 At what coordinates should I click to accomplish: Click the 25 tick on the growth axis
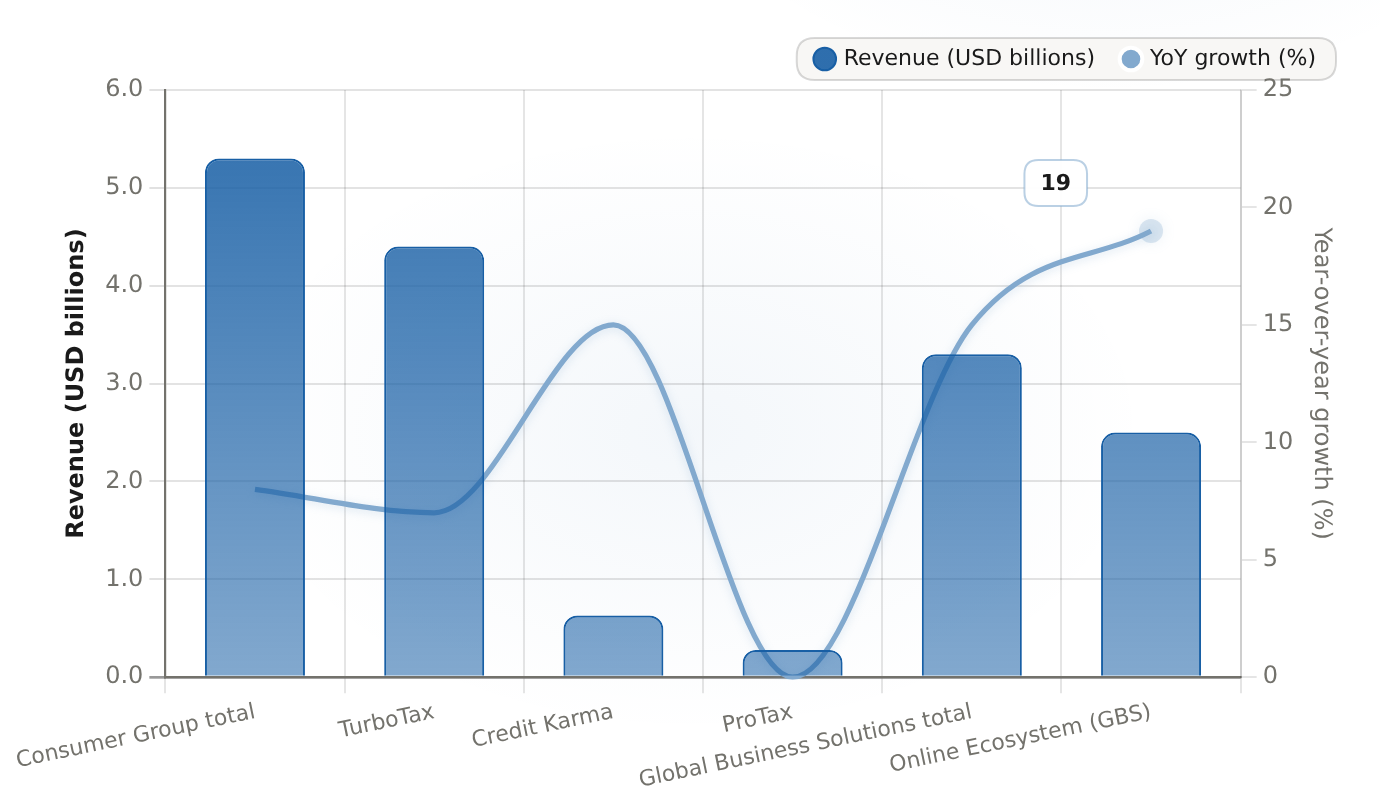tap(1277, 89)
